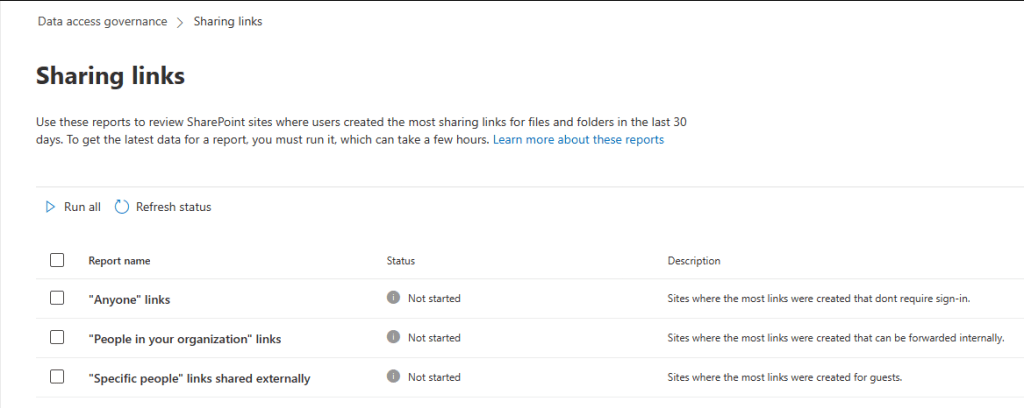Toggle the select-all checkbox in header row

57,260
